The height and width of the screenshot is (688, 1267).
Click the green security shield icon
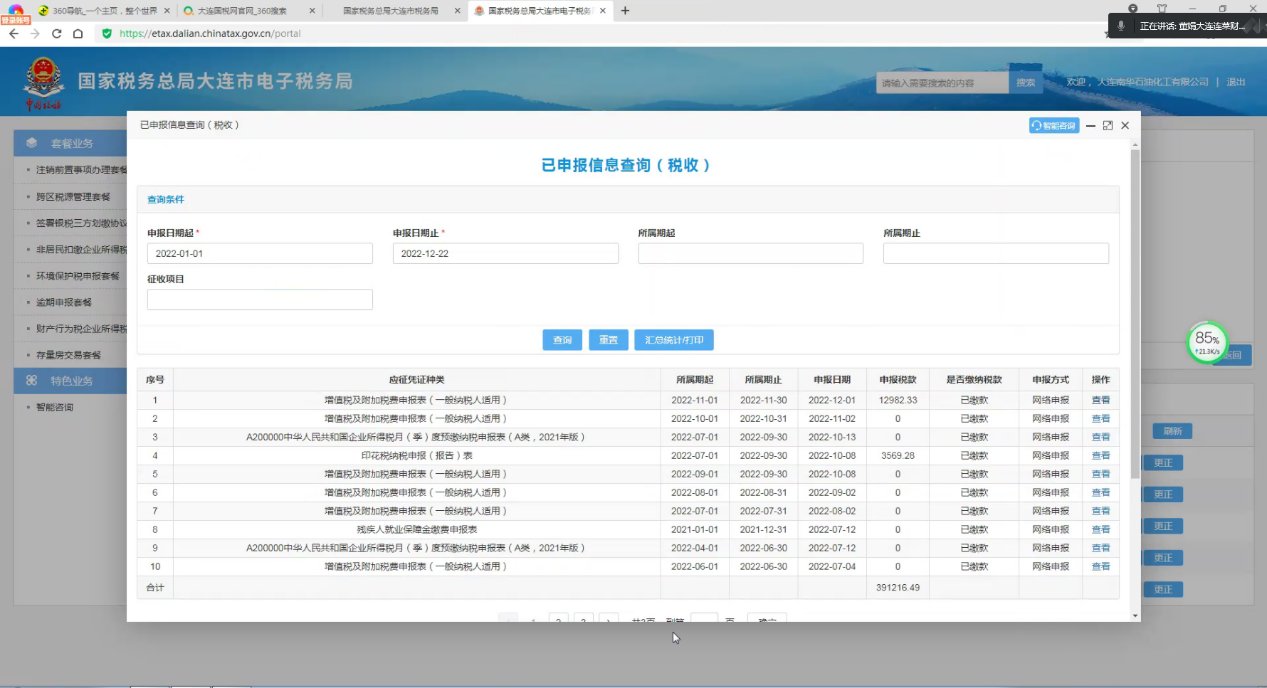pyautogui.click(x=107, y=33)
